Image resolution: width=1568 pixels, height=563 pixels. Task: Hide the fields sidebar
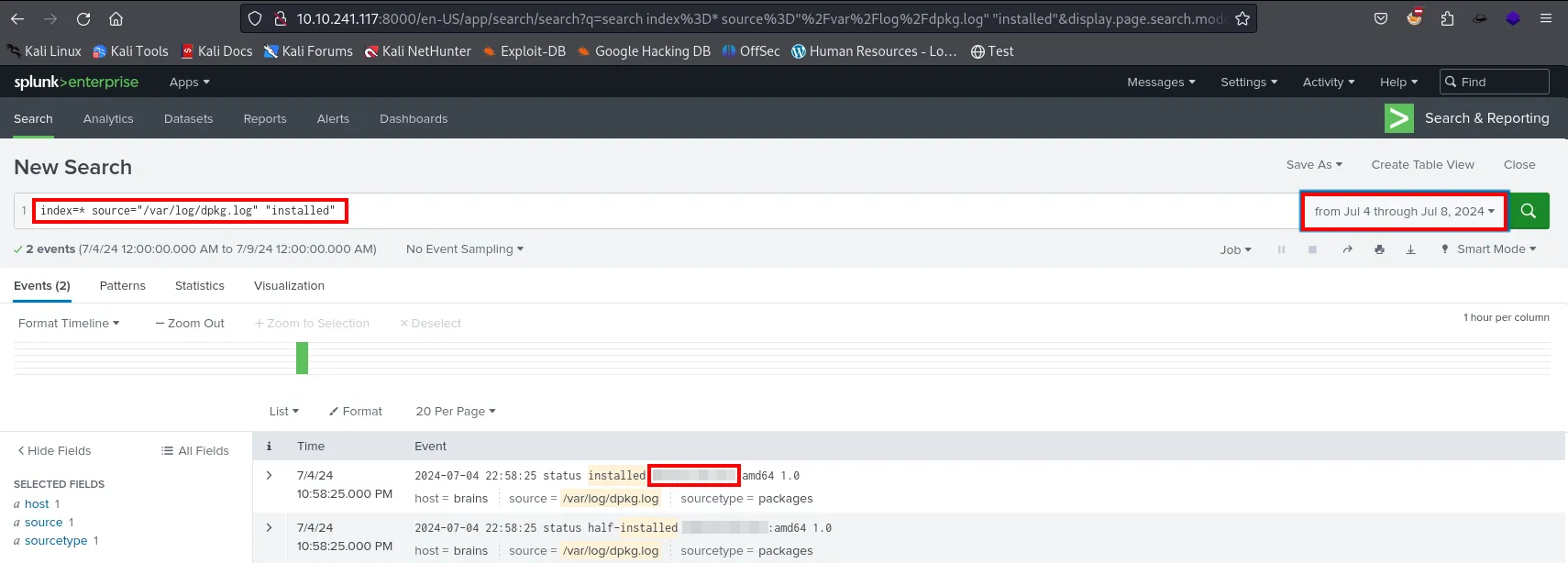pyautogui.click(x=54, y=450)
